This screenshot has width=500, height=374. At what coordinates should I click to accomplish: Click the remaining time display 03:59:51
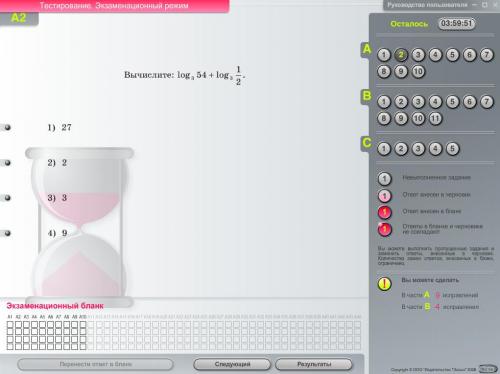click(456, 23)
